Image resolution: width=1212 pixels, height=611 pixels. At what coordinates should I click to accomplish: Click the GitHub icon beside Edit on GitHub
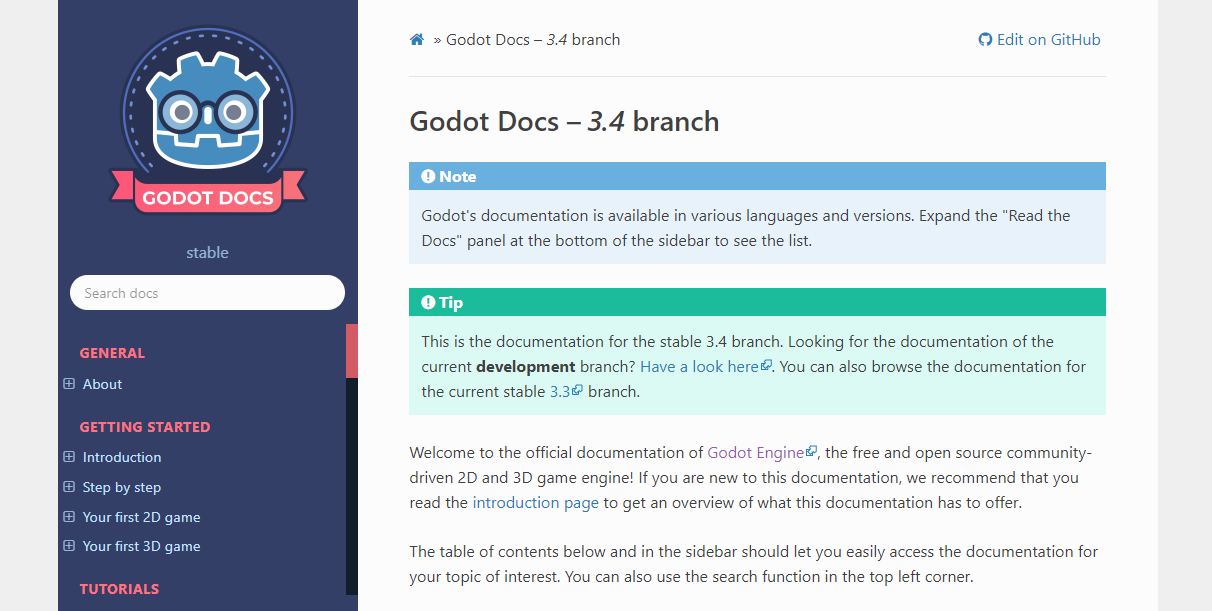[x=985, y=40]
